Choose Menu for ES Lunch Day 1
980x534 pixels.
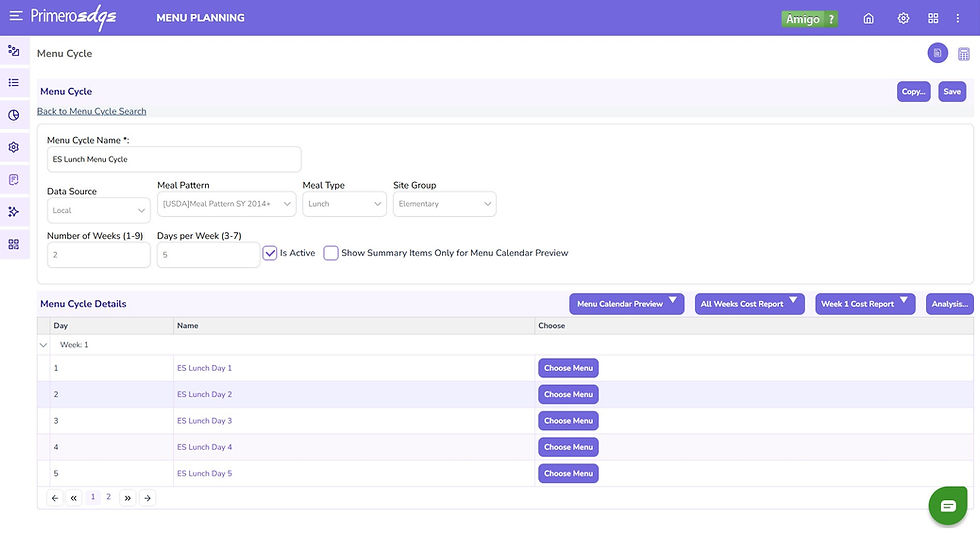pos(568,368)
